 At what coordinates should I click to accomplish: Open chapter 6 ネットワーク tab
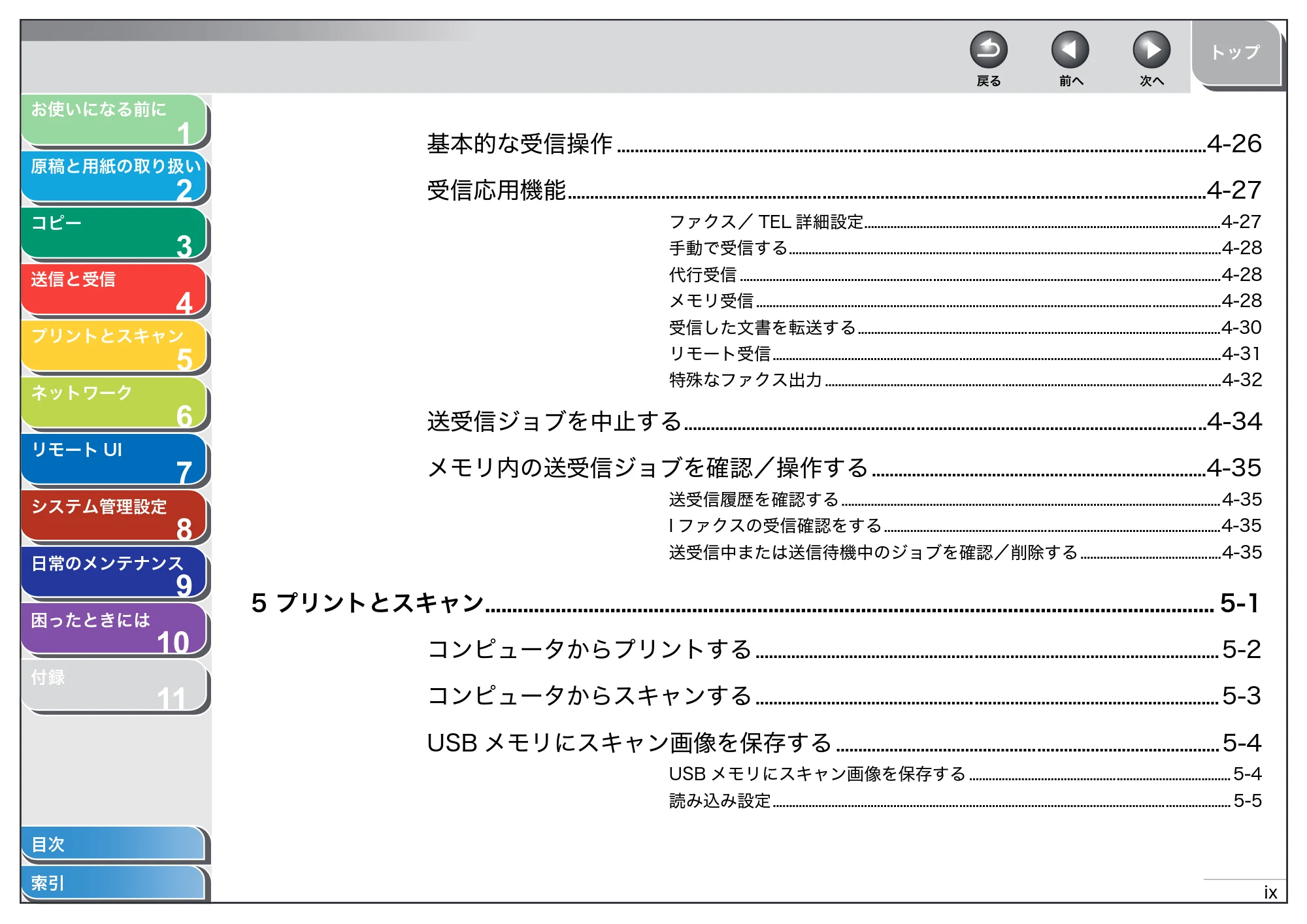(114, 403)
